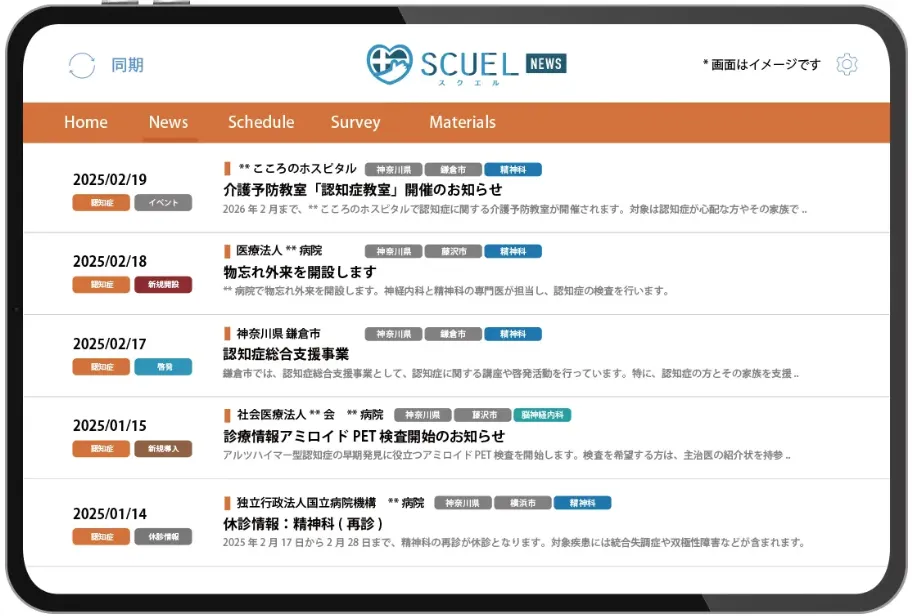The image size is (912, 616).
Task: Click the circular sync arrows icon
Action: tap(81, 65)
